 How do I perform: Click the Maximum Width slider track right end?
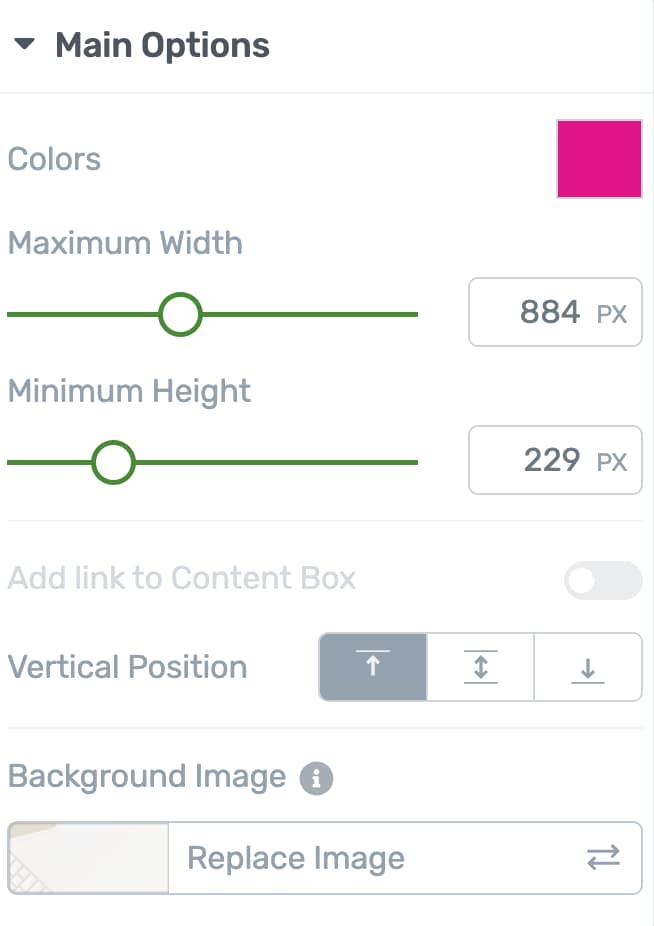[410, 314]
